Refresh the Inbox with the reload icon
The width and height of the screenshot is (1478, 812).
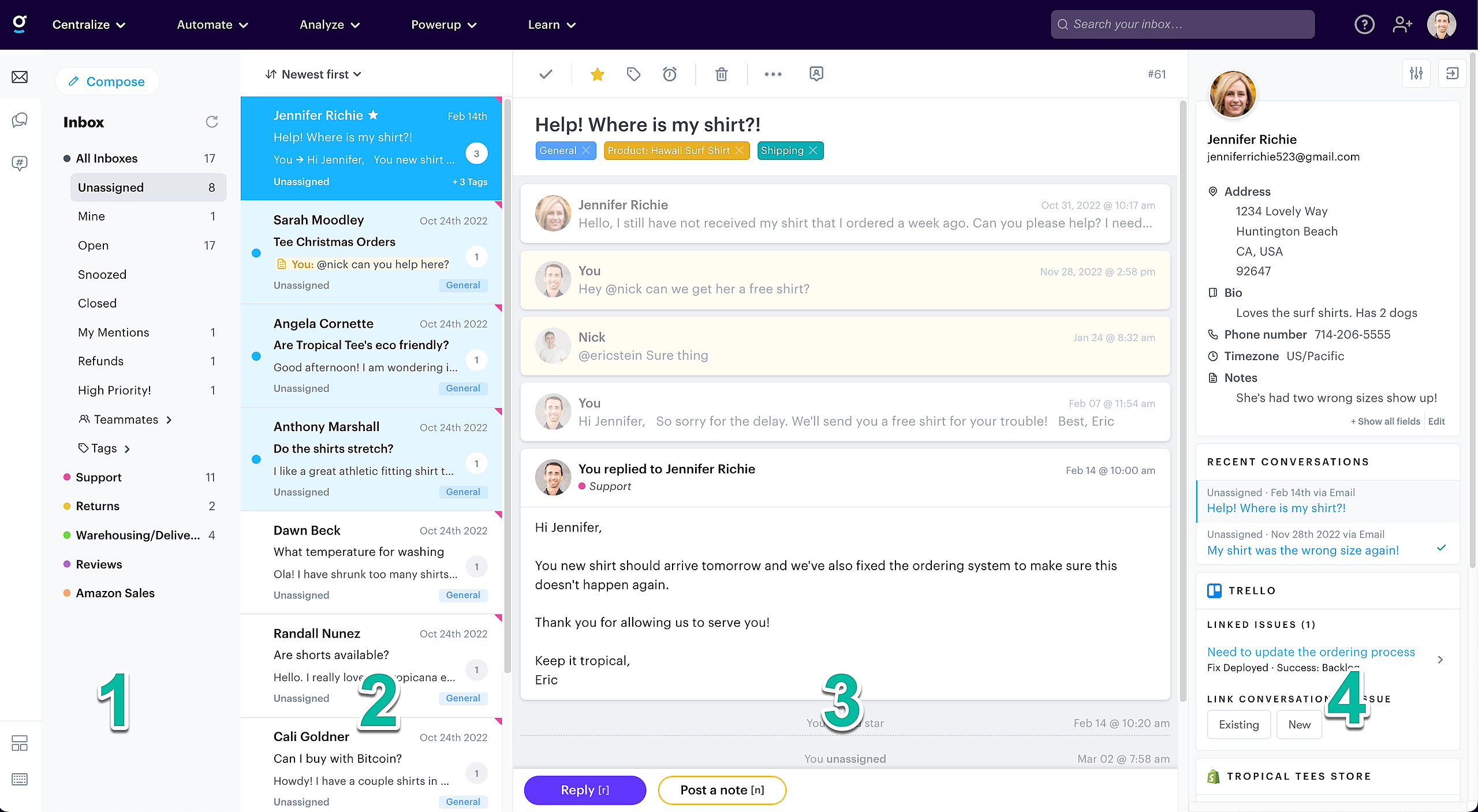point(212,122)
